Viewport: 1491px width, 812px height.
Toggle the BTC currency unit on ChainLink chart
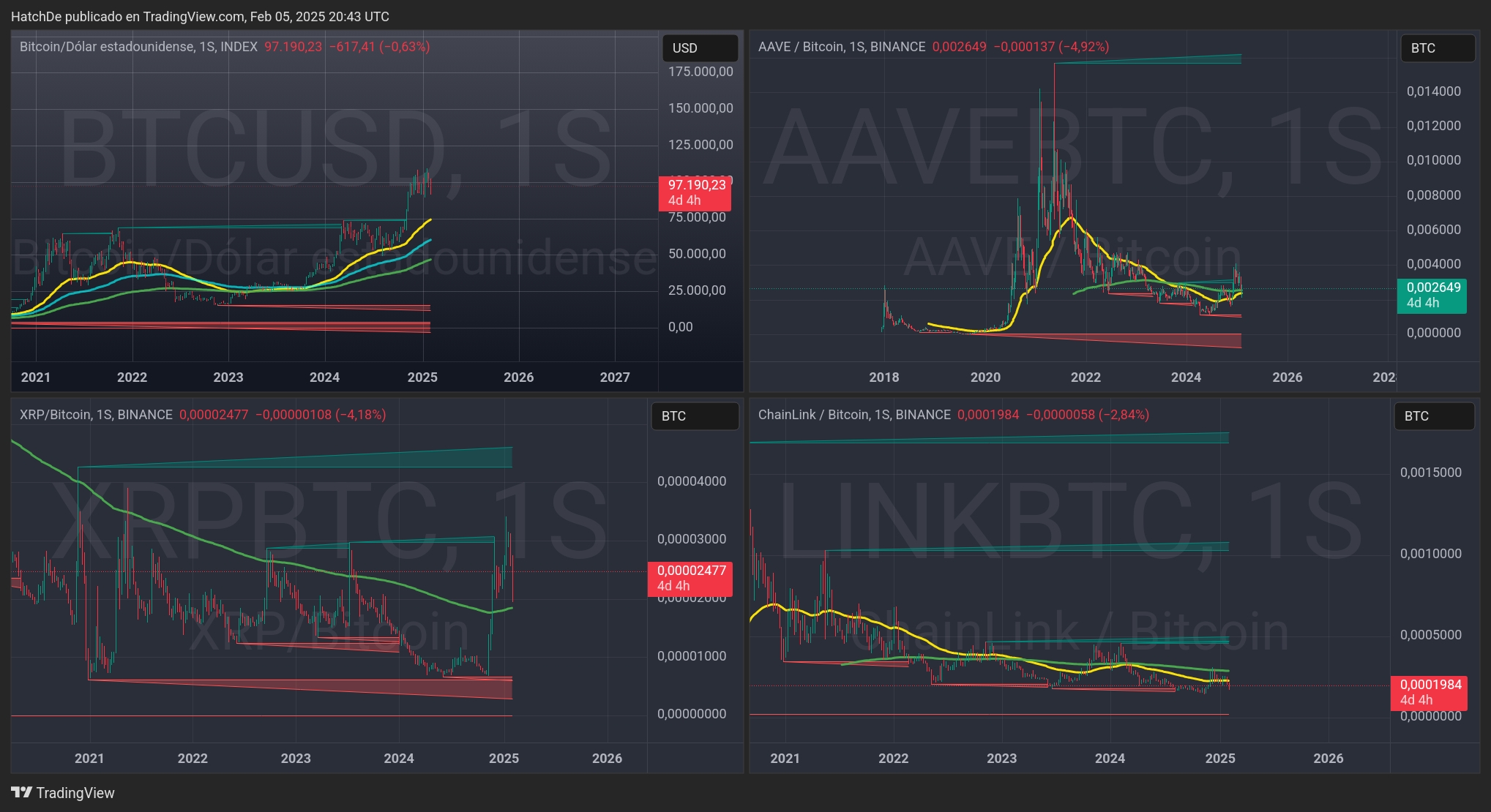pos(1434,416)
